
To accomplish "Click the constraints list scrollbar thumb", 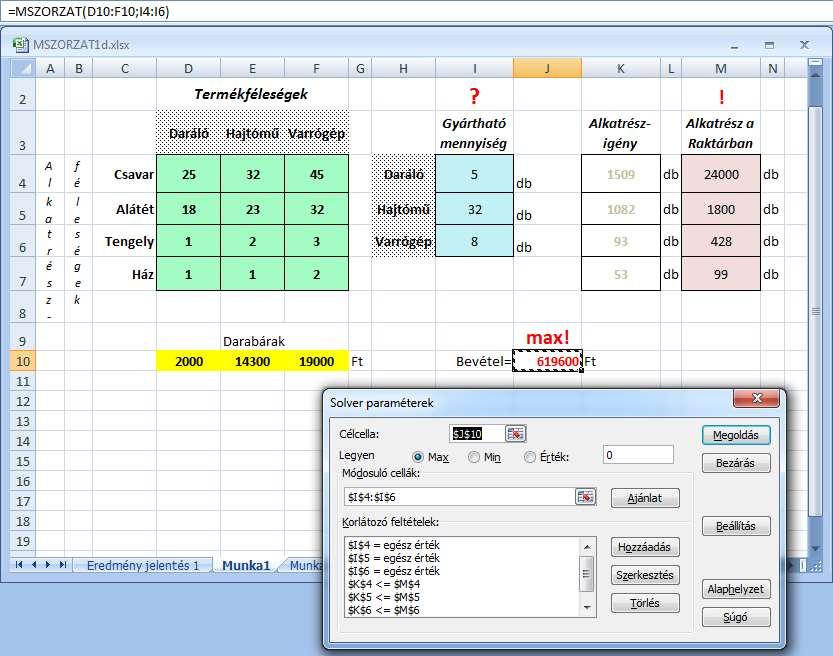I will tap(587, 574).
